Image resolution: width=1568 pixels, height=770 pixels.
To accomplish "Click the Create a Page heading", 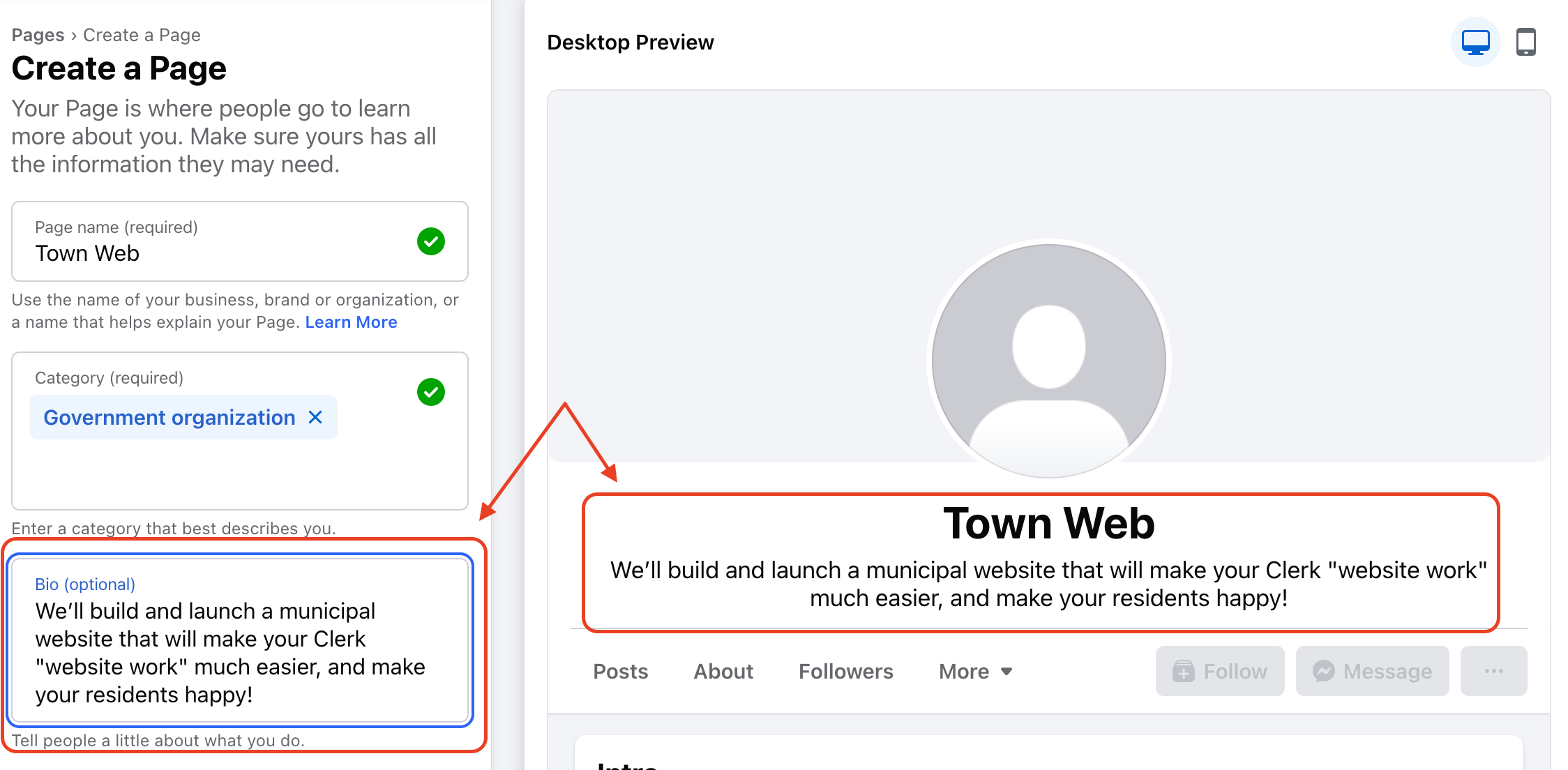I will pyautogui.click(x=119, y=68).
